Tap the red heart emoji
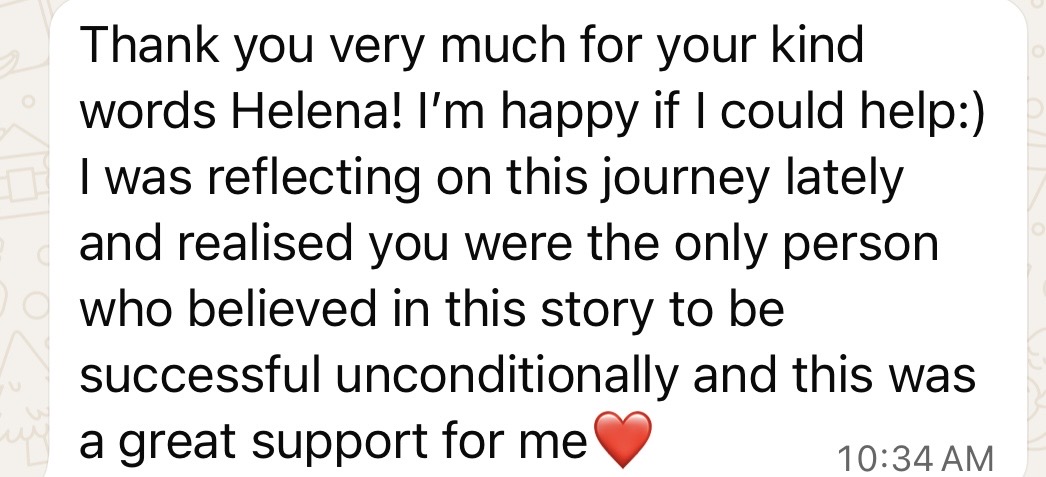 pos(622,439)
